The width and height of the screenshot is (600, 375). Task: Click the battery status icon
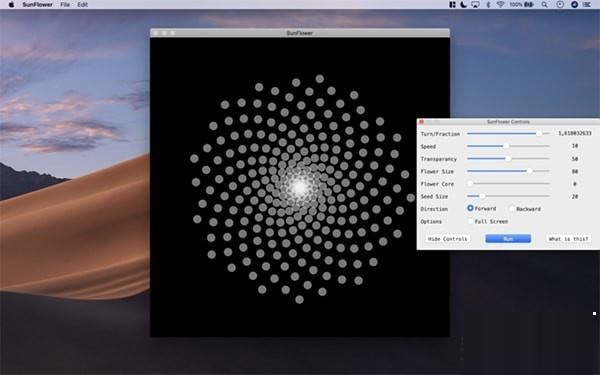pyautogui.click(x=529, y=5)
